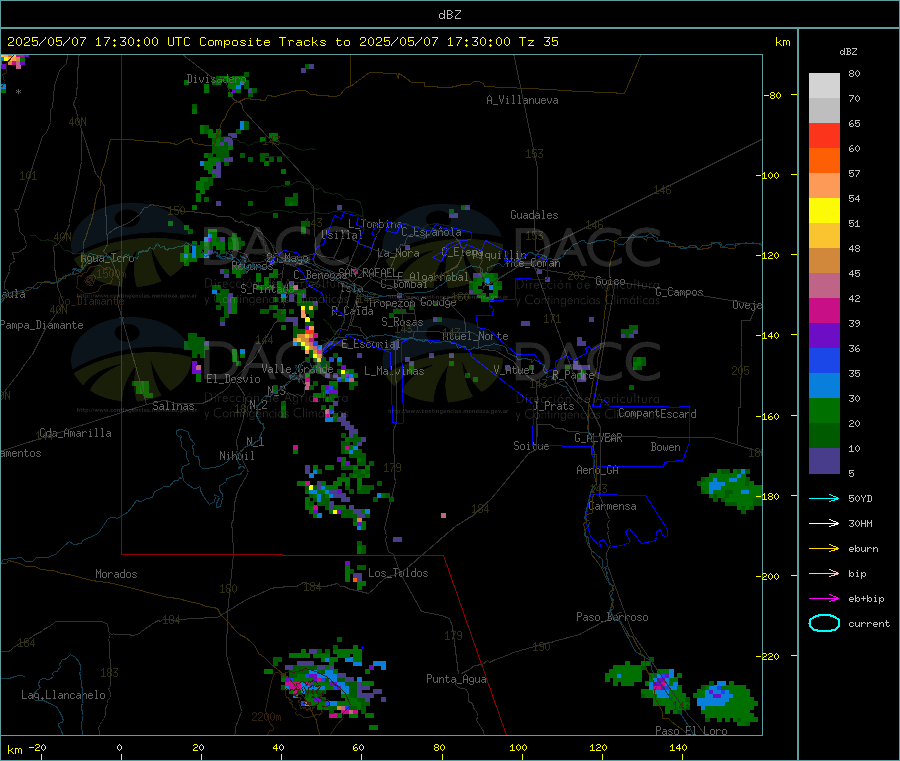
Task: Click the green 20 dBZ color swatch
Action: [824, 410]
